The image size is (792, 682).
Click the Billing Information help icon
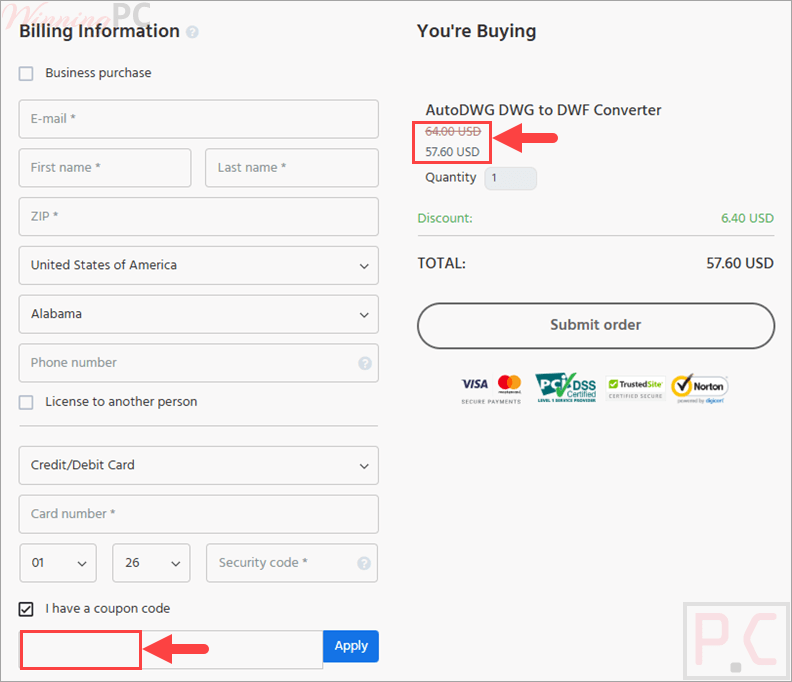[x=192, y=32]
